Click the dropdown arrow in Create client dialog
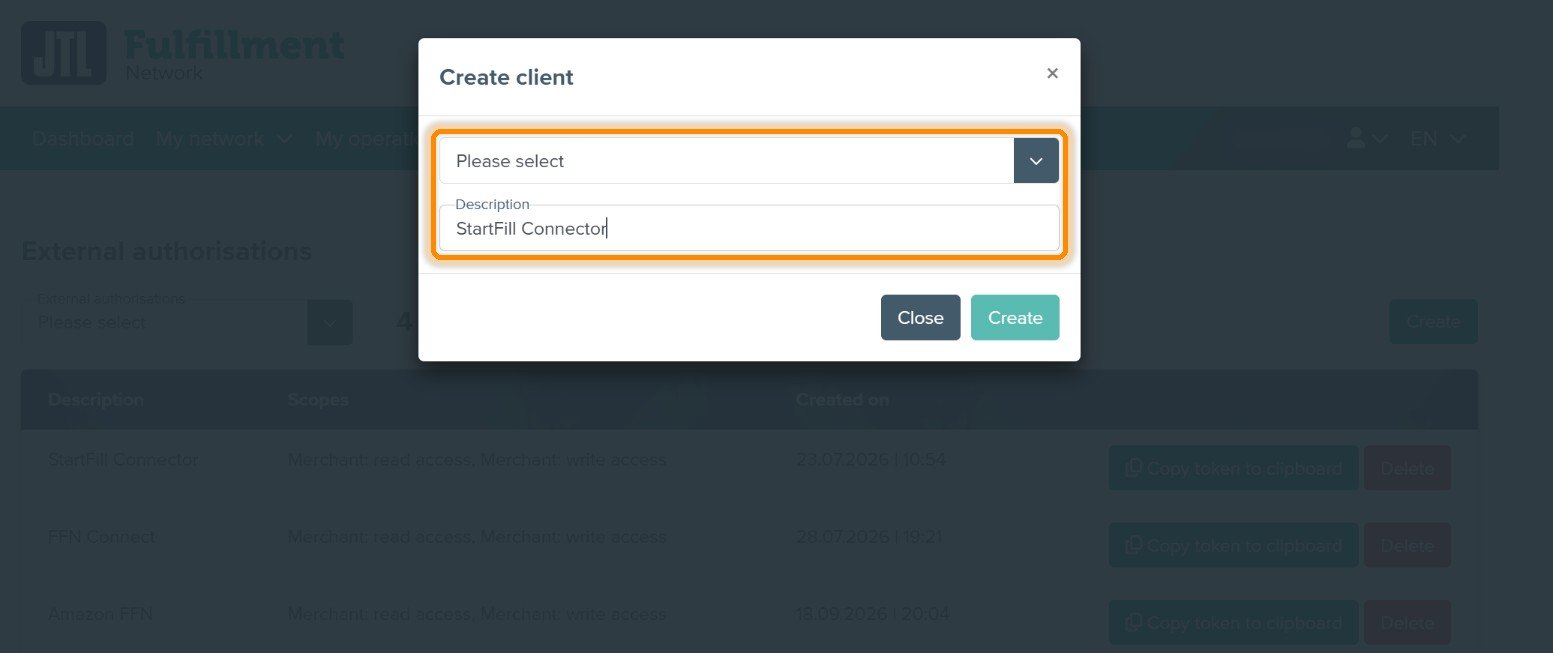The image size is (1553, 653). (x=1036, y=161)
